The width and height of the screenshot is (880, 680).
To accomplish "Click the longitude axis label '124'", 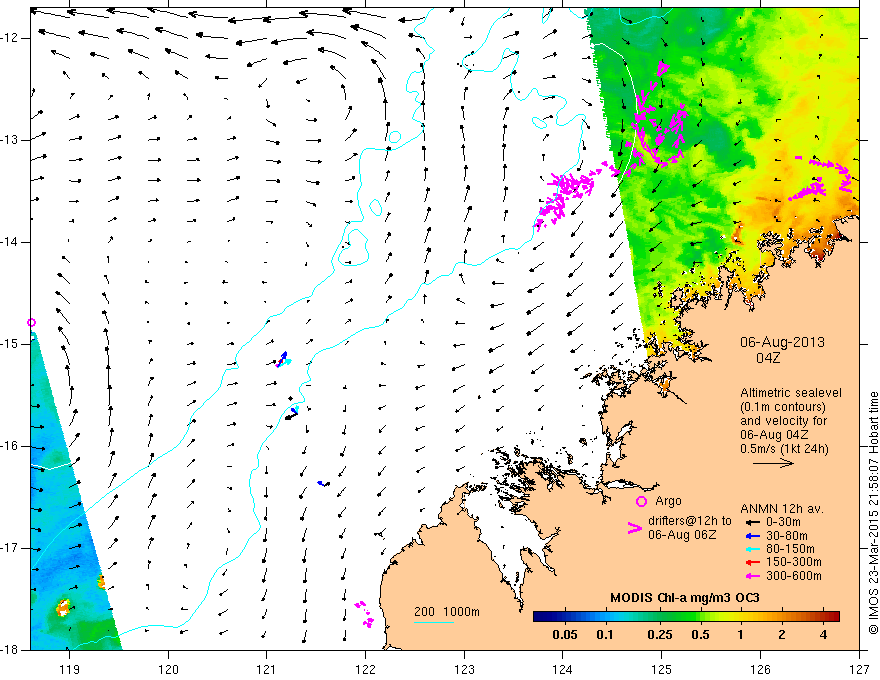I will [x=563, y=669].
